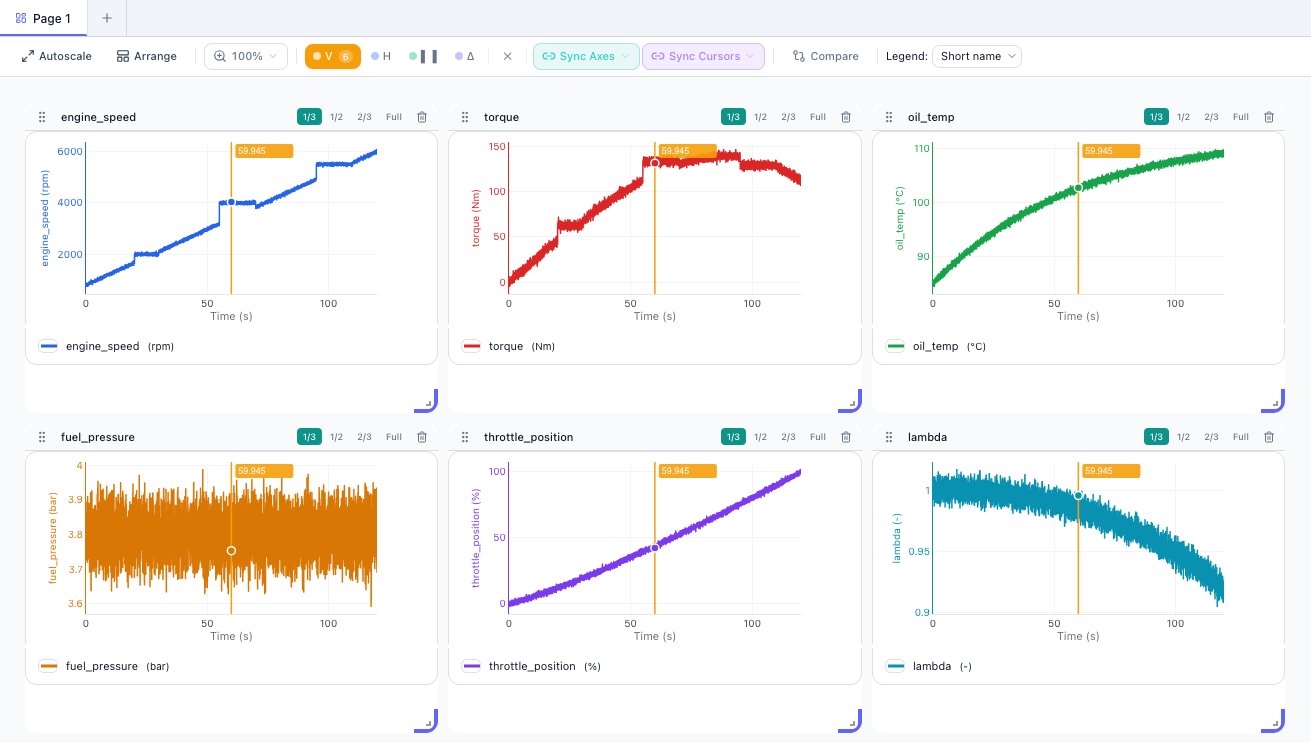Viewport: 1311px width, 743px height.
Task: Open the zoom level 100% dropdown
Action: tap(245, 56)
